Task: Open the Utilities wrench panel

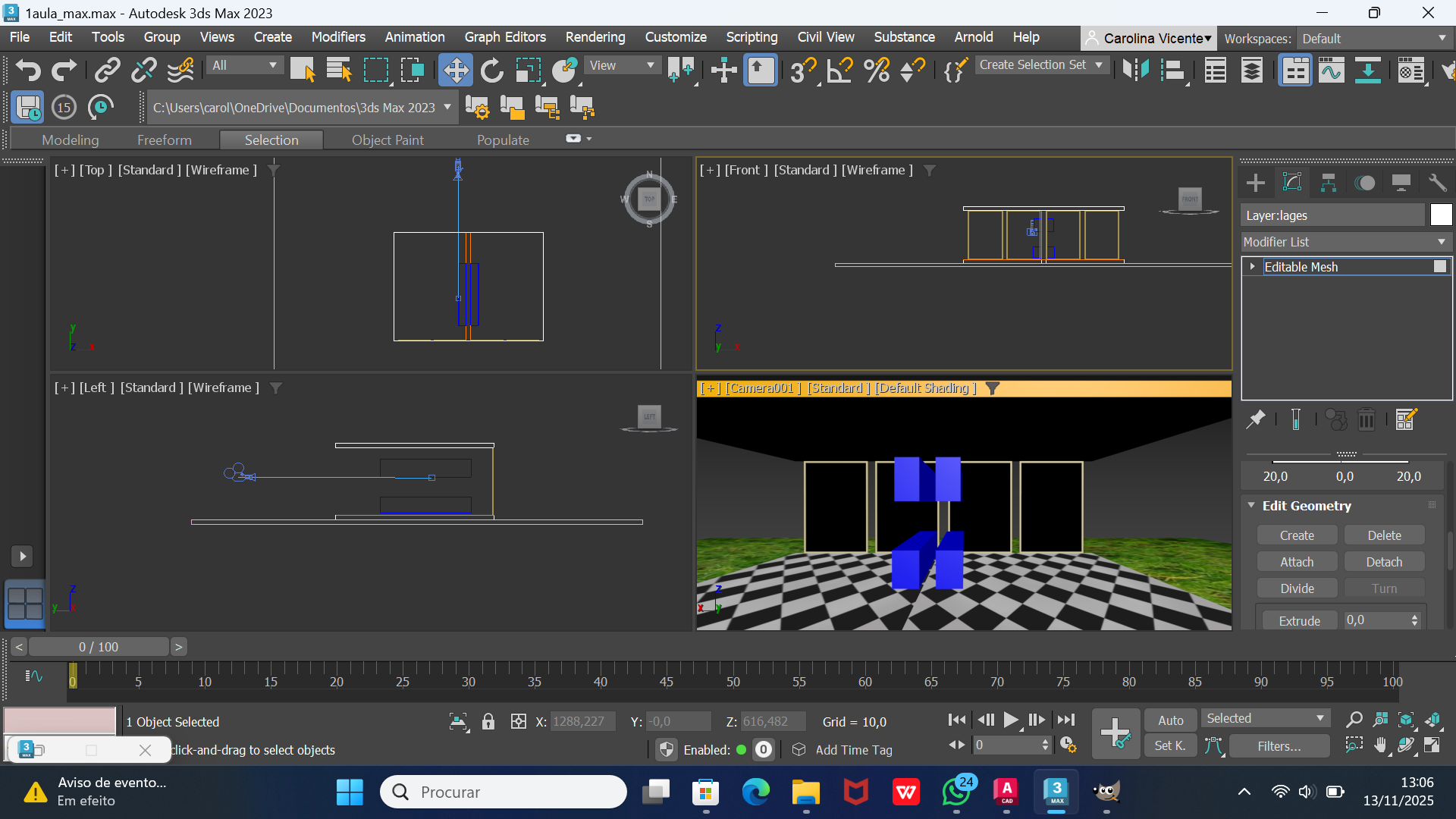Action: click(1437, 183)
